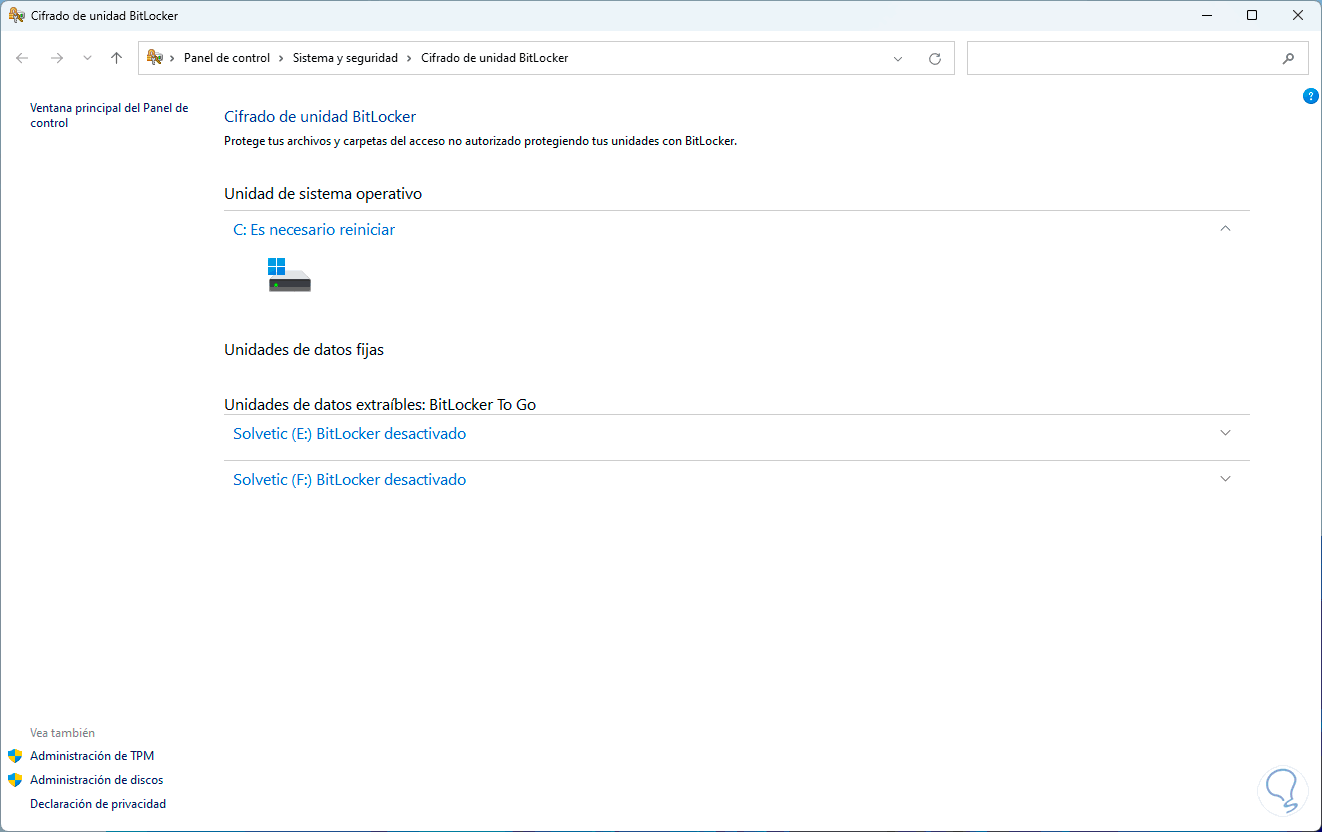
Task: Open 'Declaración de privacidad' link
Action: (98, 804)
